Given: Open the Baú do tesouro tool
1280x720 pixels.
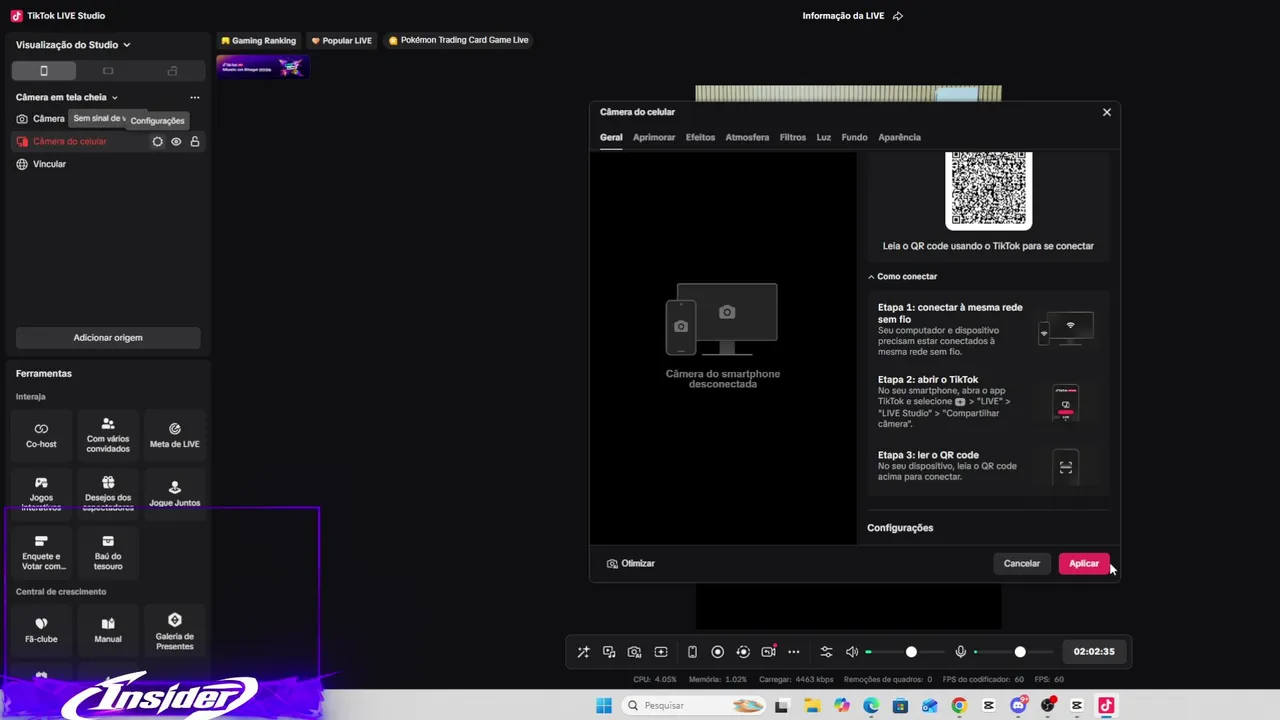Looking at the screenshot, I should 108,552.
